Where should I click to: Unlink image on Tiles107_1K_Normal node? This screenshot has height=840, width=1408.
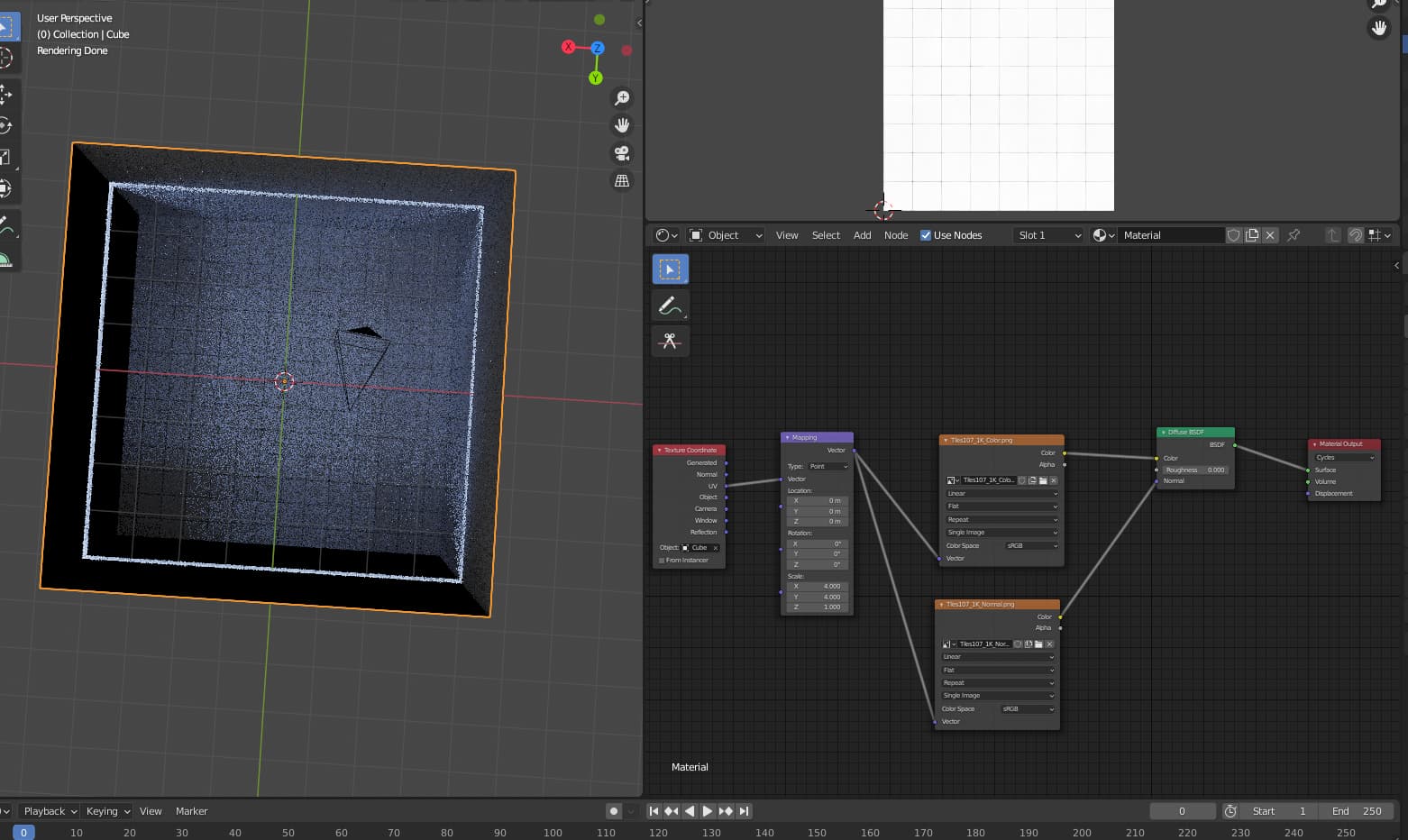1049,644
